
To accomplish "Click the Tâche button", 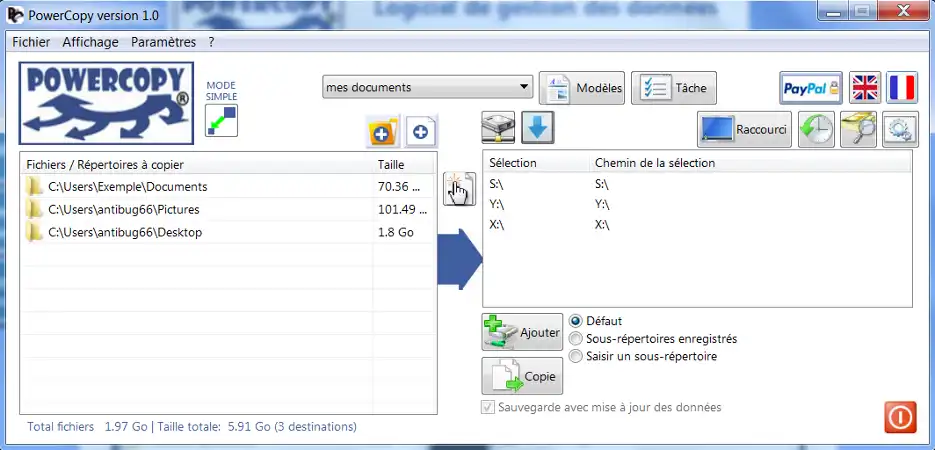I will (674, 88).
